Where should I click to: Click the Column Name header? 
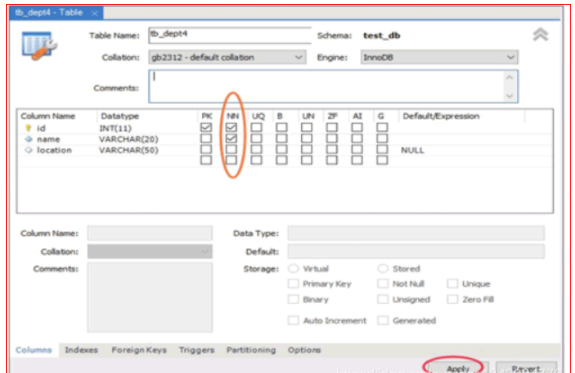(x=48, y=116)
